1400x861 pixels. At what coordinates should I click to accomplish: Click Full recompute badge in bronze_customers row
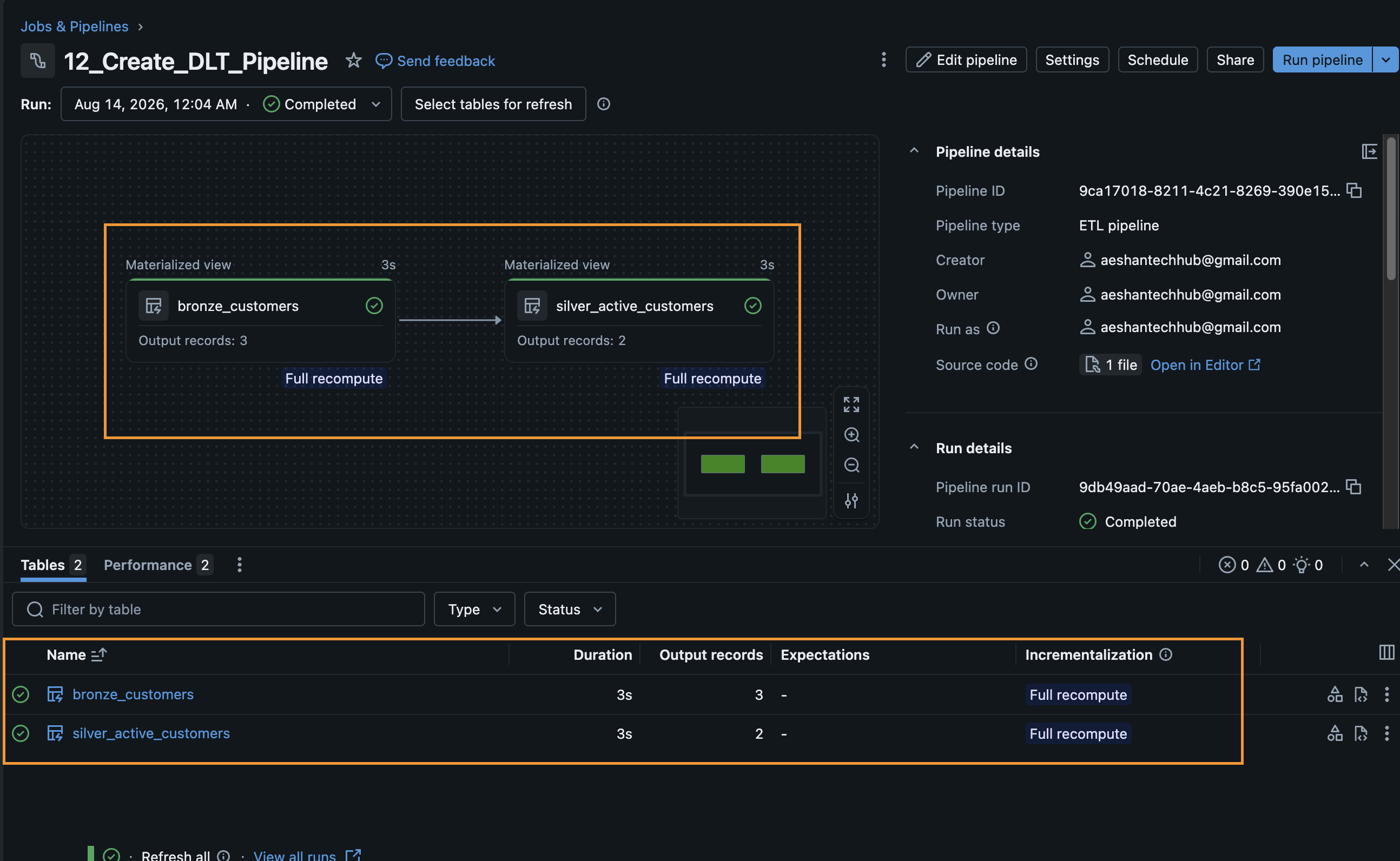pos(1078,695)
